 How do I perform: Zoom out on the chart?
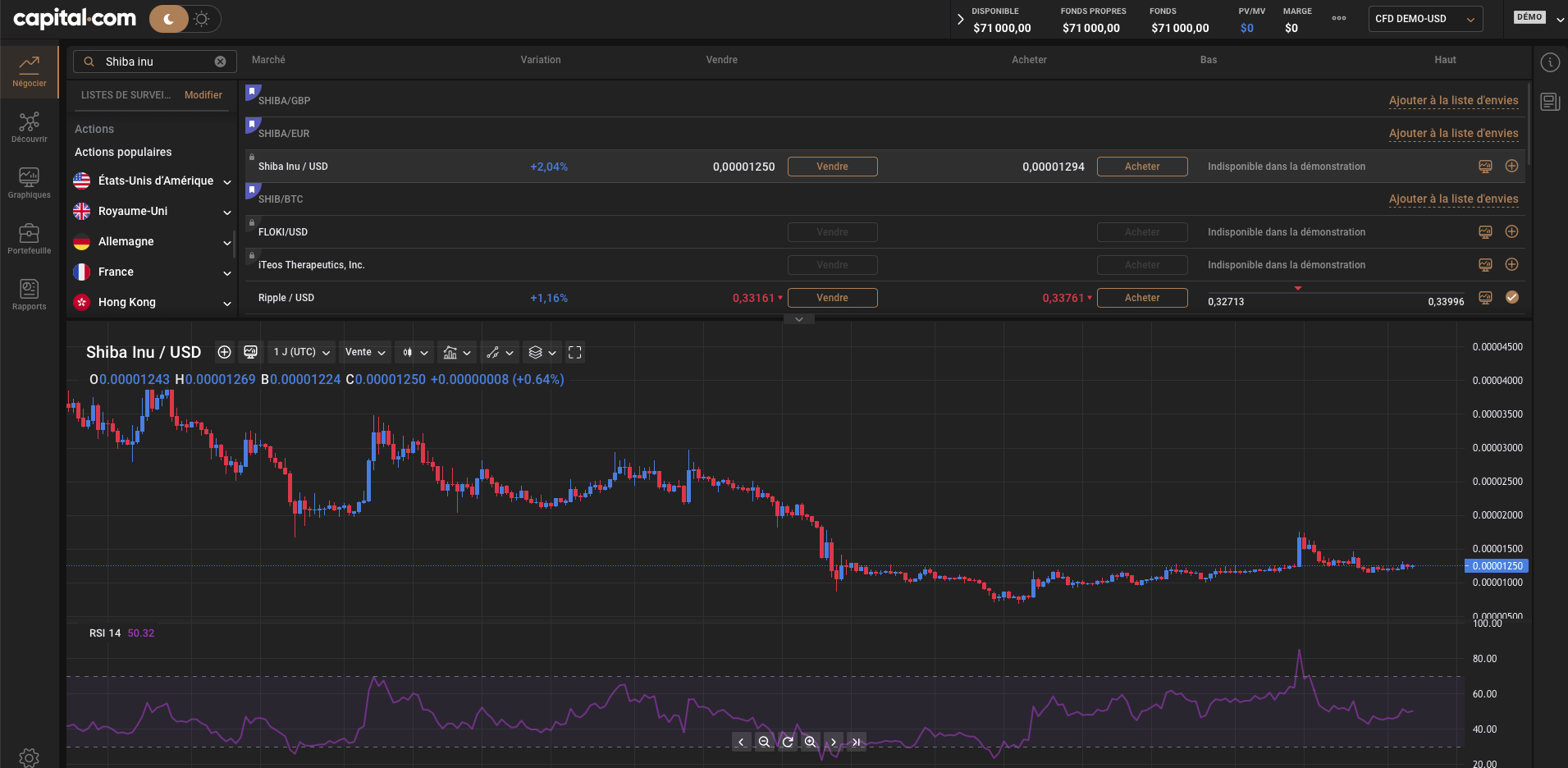tap(764, 742)
